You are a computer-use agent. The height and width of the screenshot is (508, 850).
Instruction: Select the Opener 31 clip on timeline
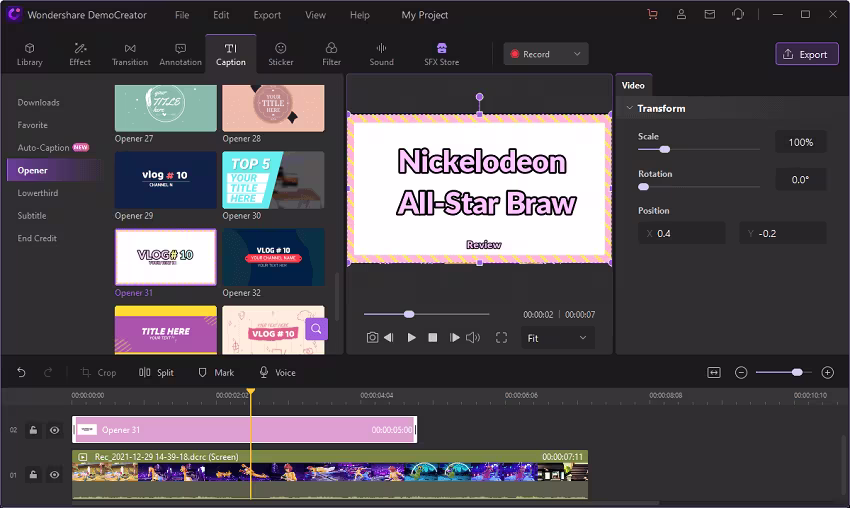tap(244, 430)
